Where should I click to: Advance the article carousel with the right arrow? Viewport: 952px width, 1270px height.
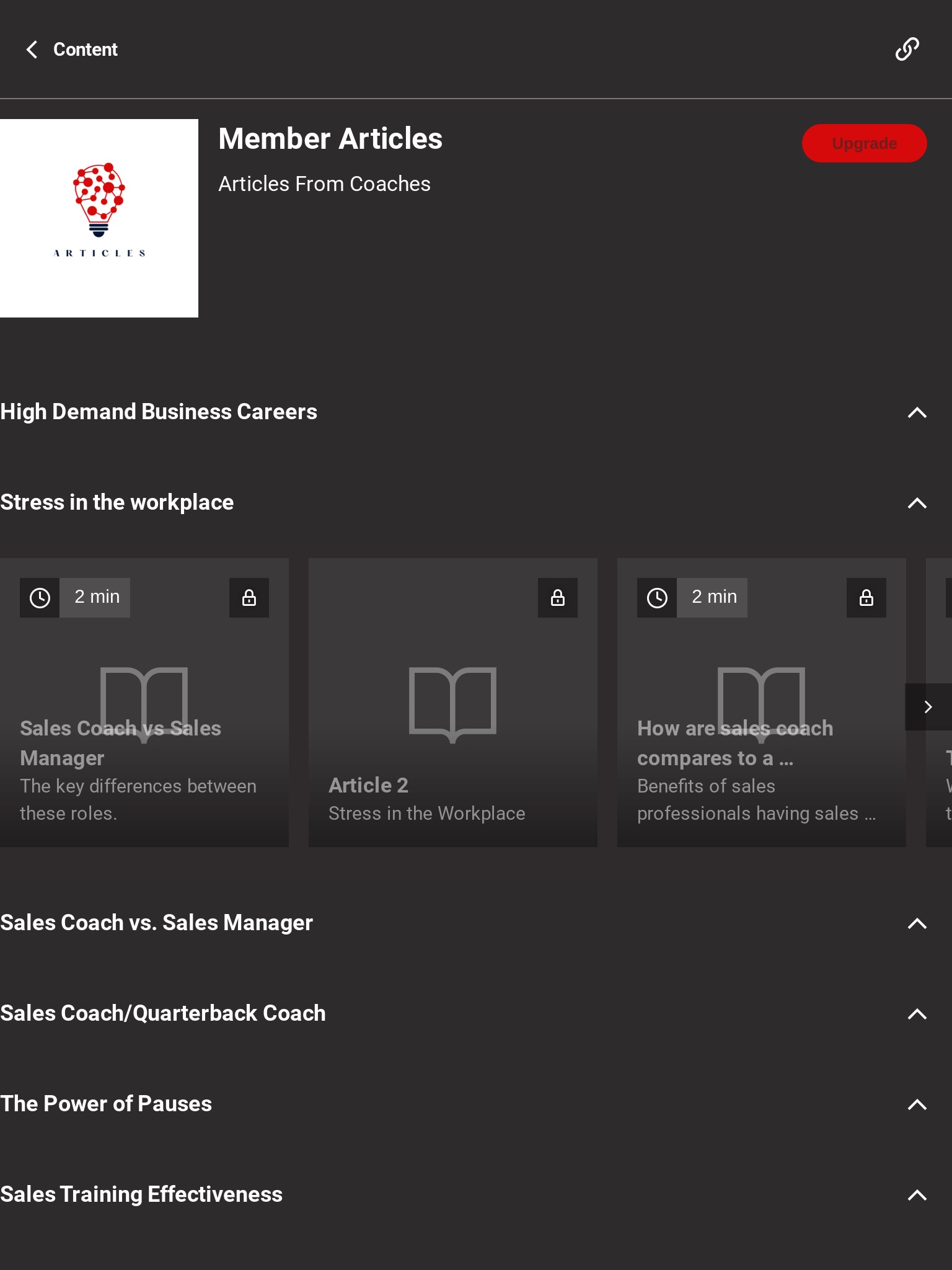[x=928, y=707]
